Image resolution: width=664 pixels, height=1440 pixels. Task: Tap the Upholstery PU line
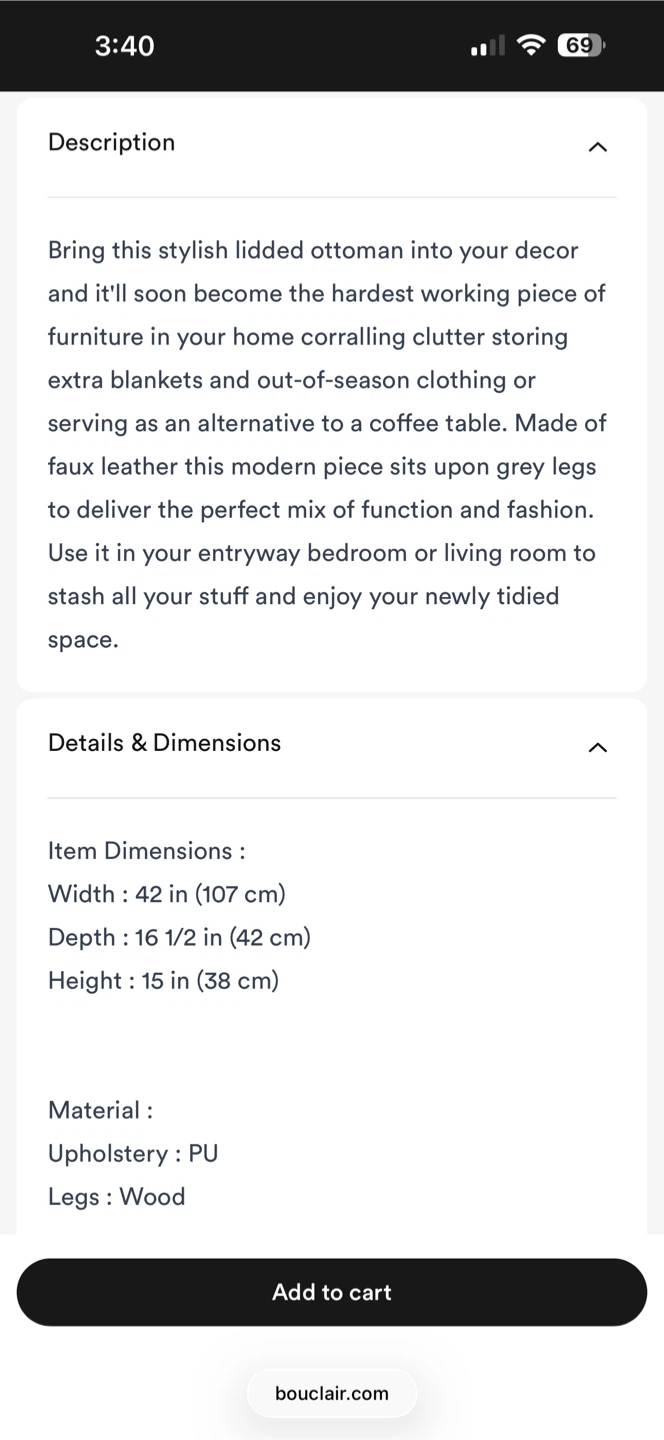pos(133,1153)
